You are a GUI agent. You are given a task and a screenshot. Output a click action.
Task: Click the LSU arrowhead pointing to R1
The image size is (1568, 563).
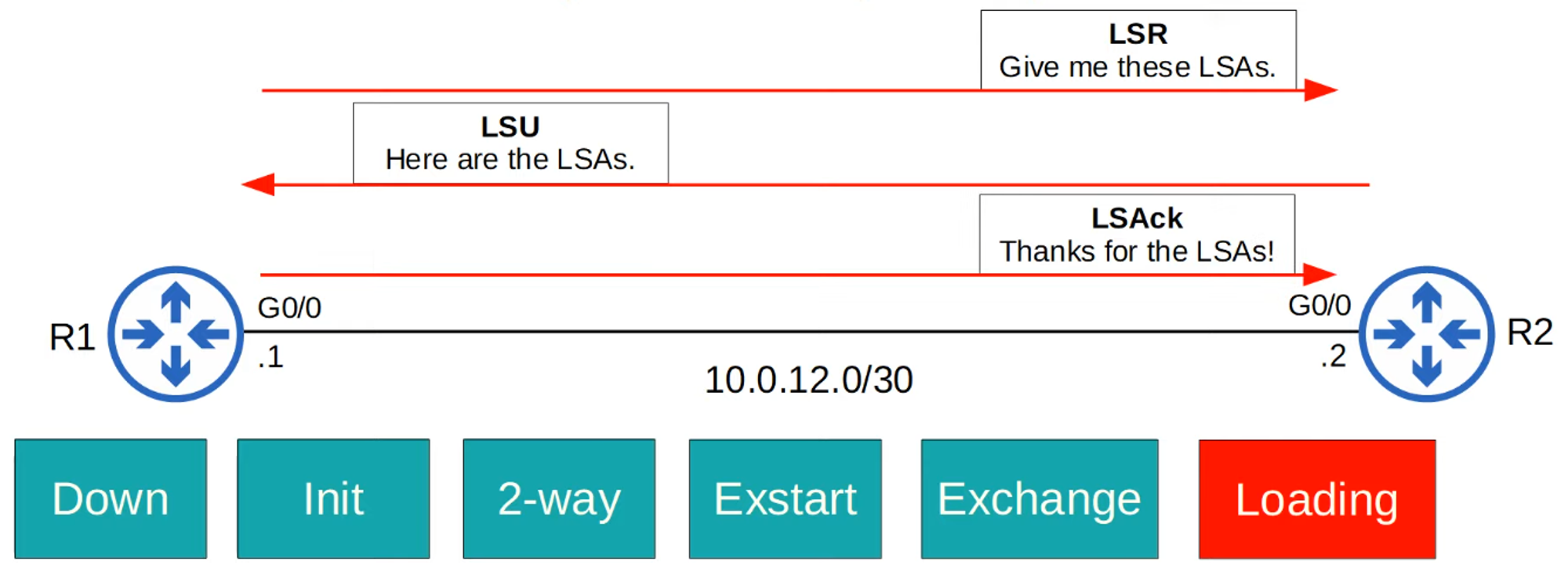(259, 184)
